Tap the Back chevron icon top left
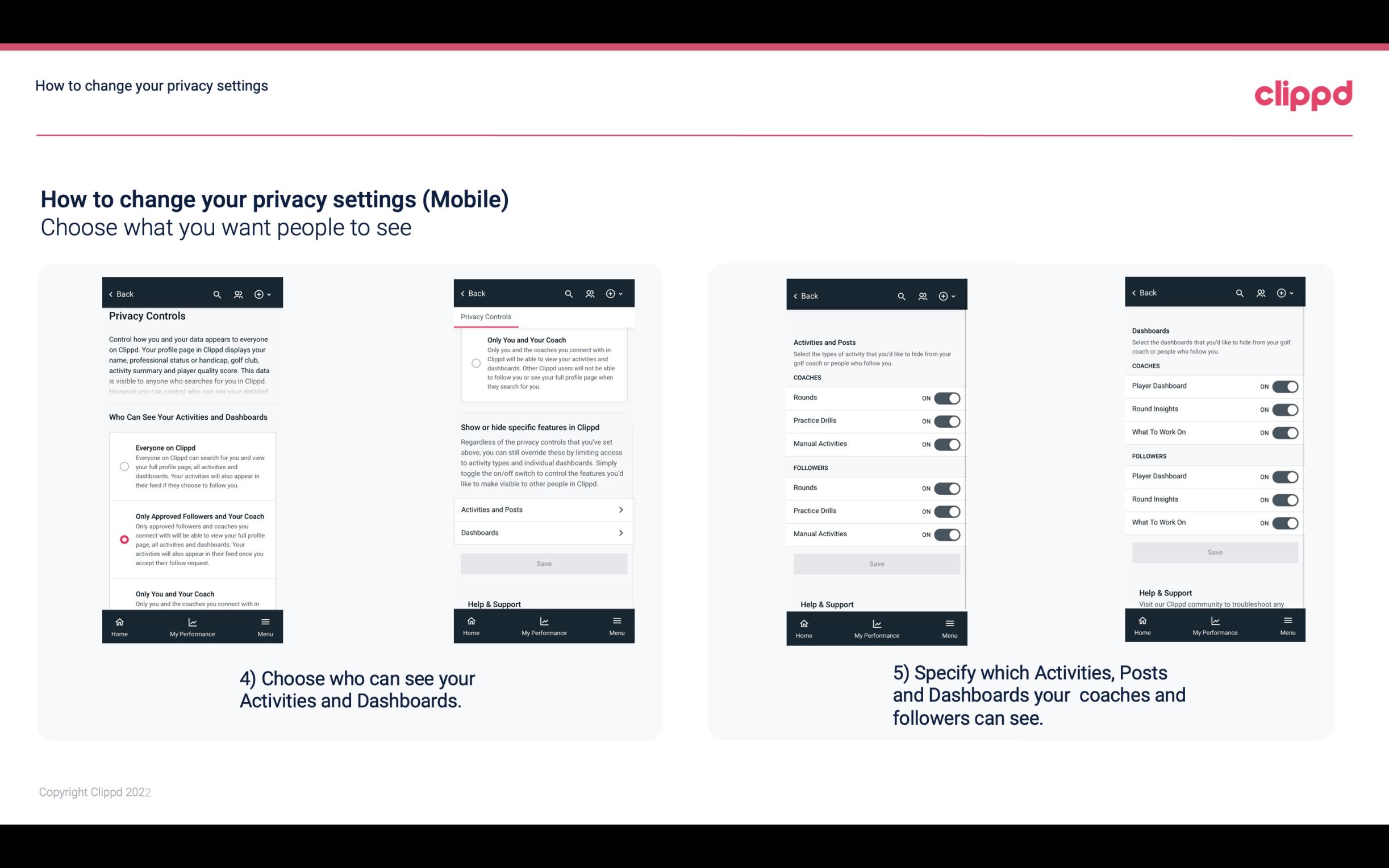Viewport: 1389px width, 868px height. (x=111, y=293)
